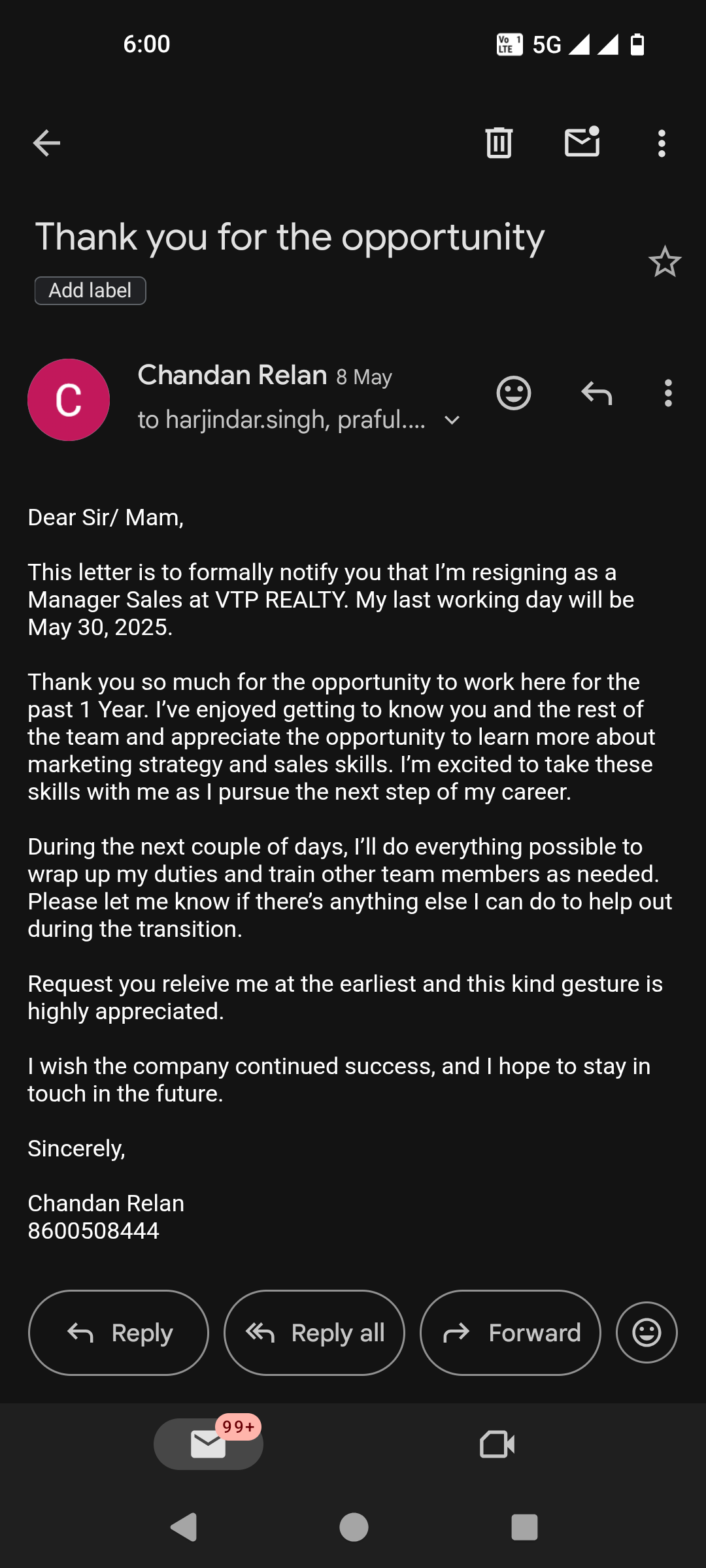
Task: Click the Add label chip
Action: point(90,291)
